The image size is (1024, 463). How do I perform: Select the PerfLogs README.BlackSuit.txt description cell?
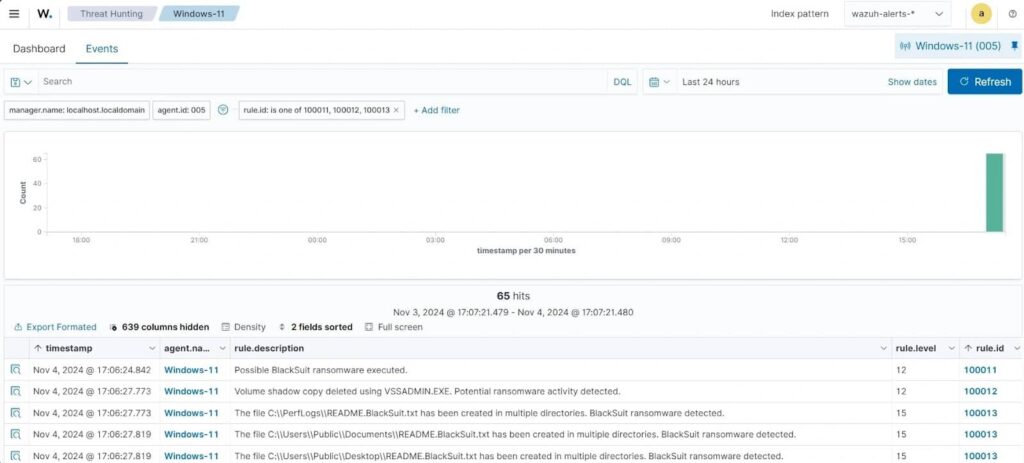479,413
